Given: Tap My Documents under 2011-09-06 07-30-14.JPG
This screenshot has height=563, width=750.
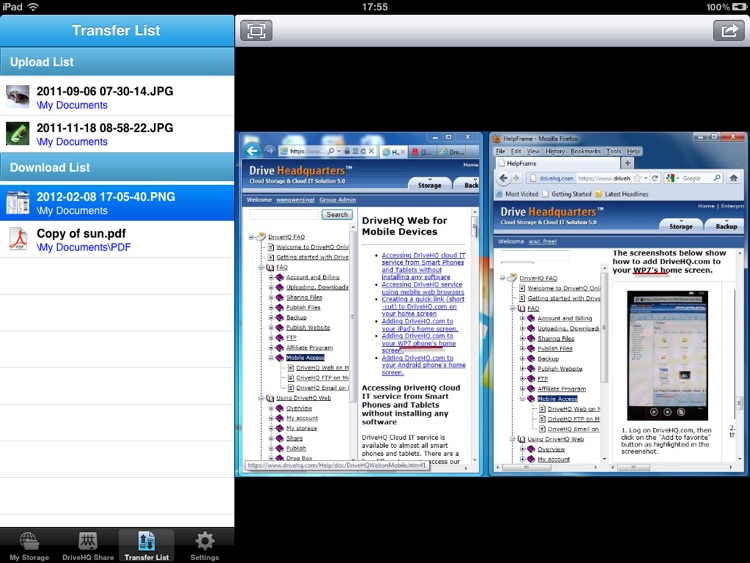Looking at the screenshot, I should click(72, 105).
